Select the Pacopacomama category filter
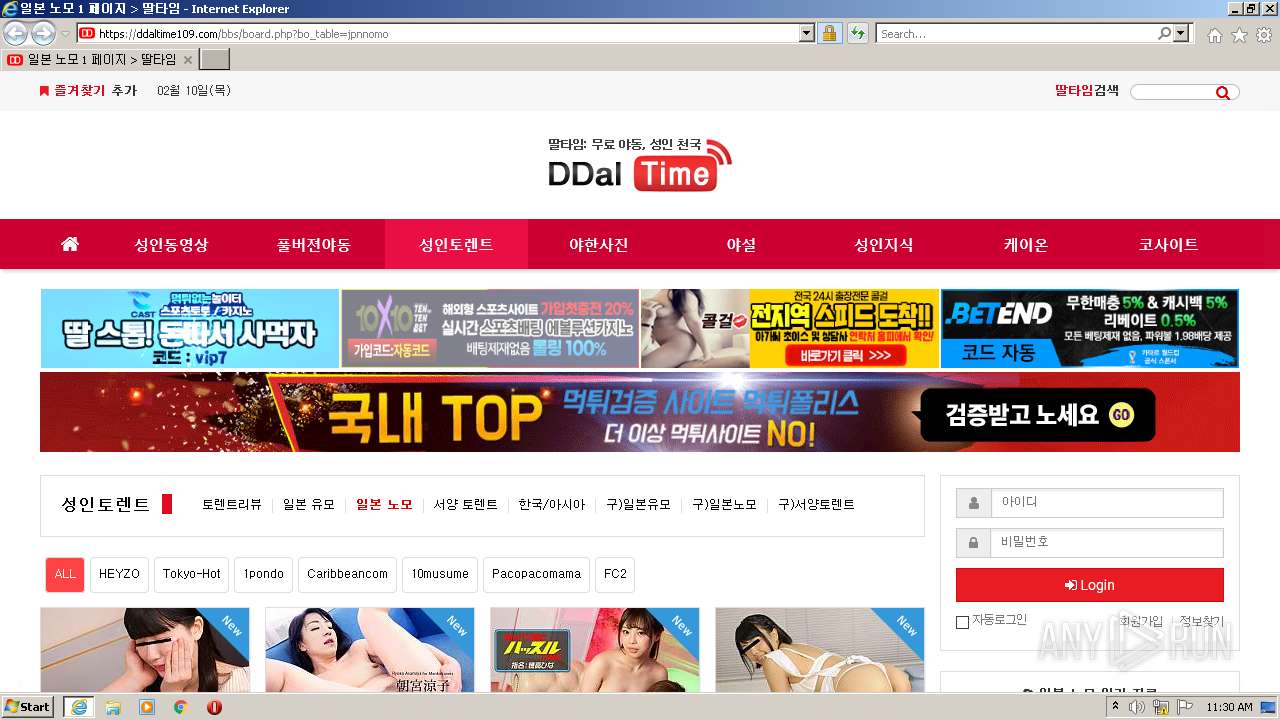This screenshot has width=1280, height=720. pos(536,575)
